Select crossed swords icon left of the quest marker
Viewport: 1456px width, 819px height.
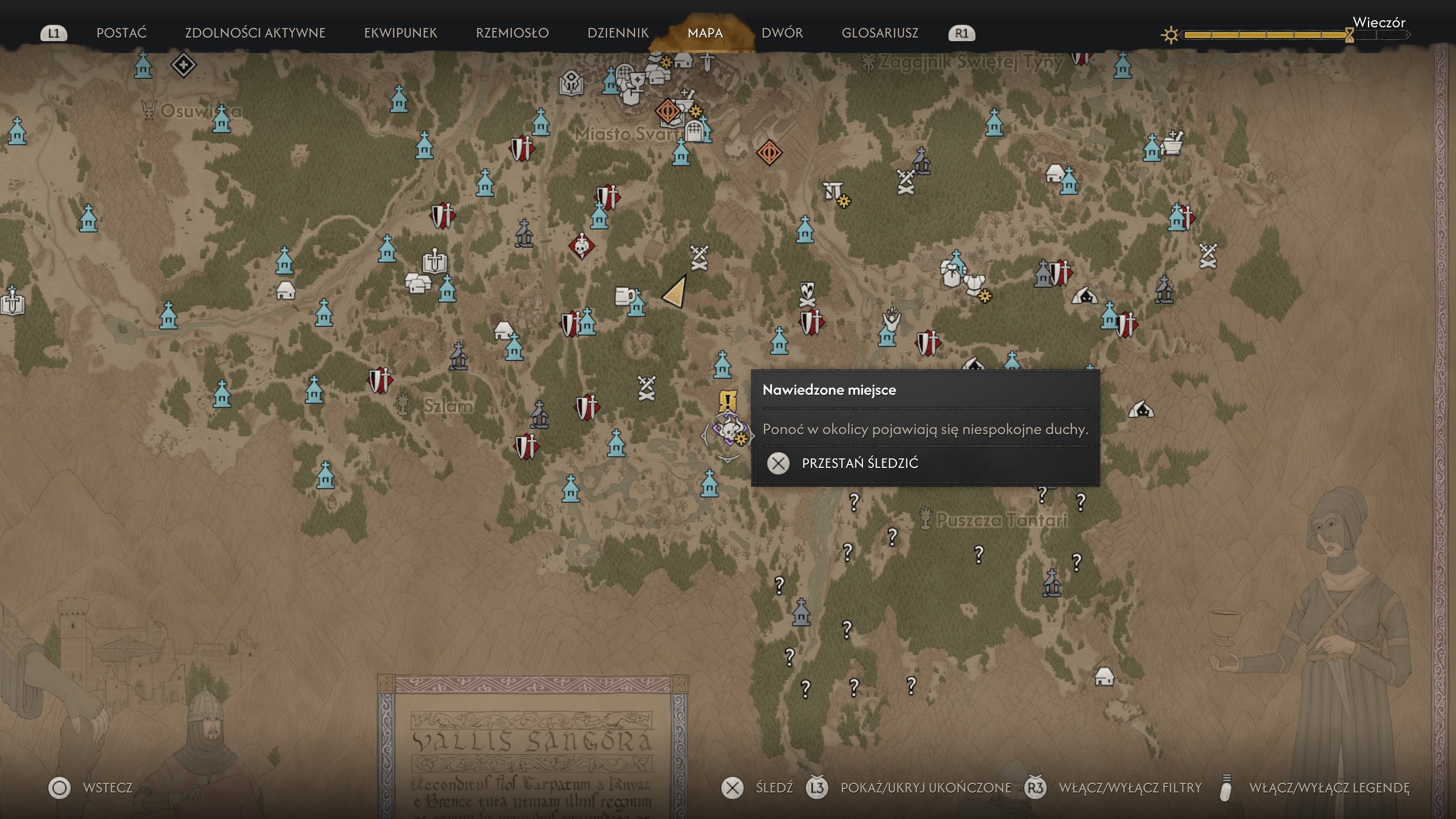pos(646,388)
